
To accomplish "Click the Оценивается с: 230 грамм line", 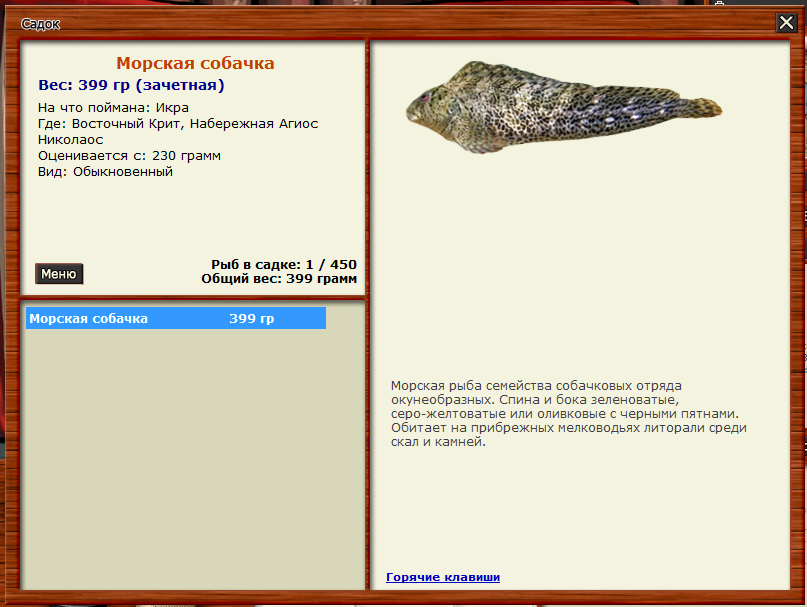I will (x=129, y=155).
